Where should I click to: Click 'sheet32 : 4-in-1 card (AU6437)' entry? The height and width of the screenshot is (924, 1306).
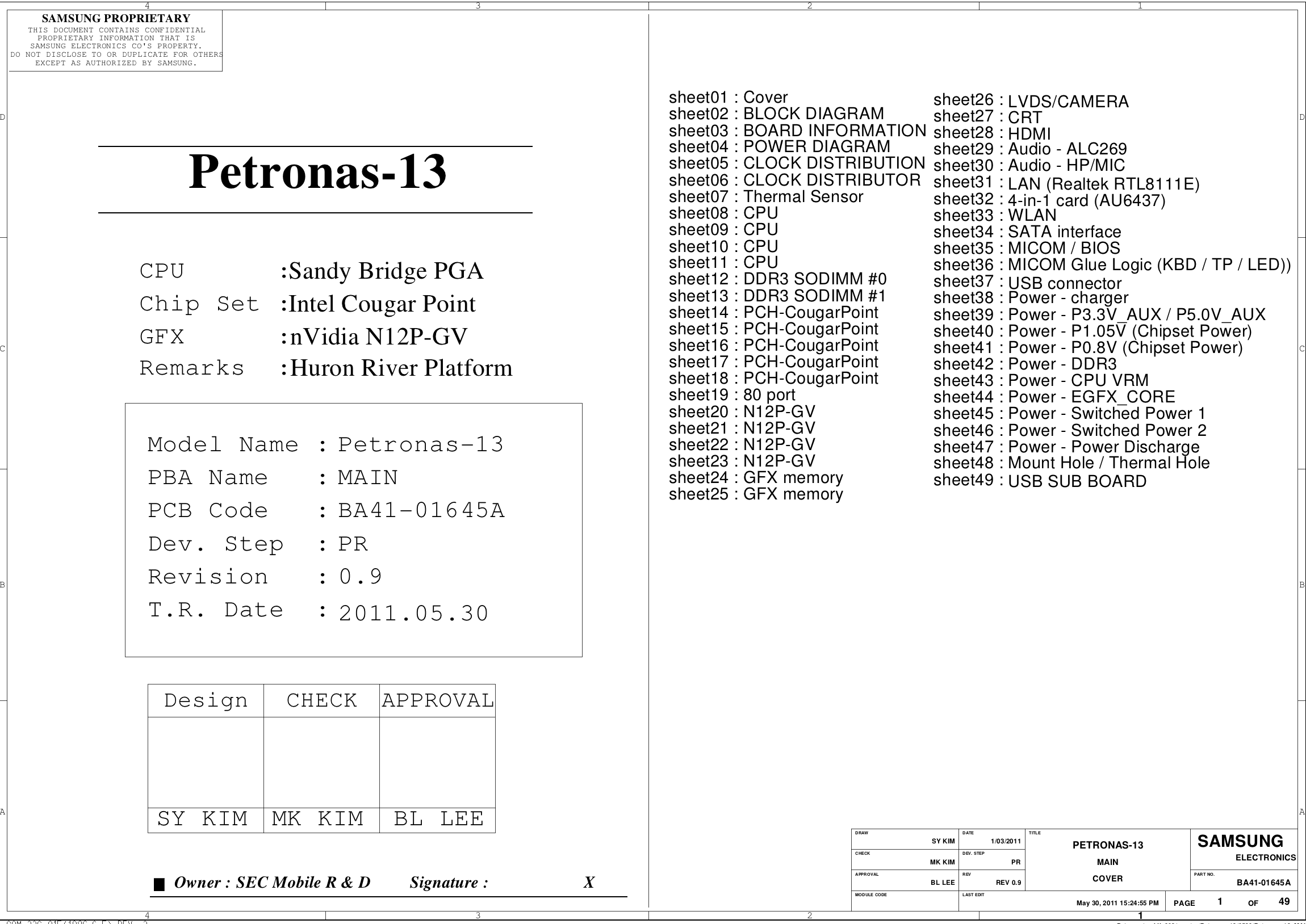point(1049,200)
